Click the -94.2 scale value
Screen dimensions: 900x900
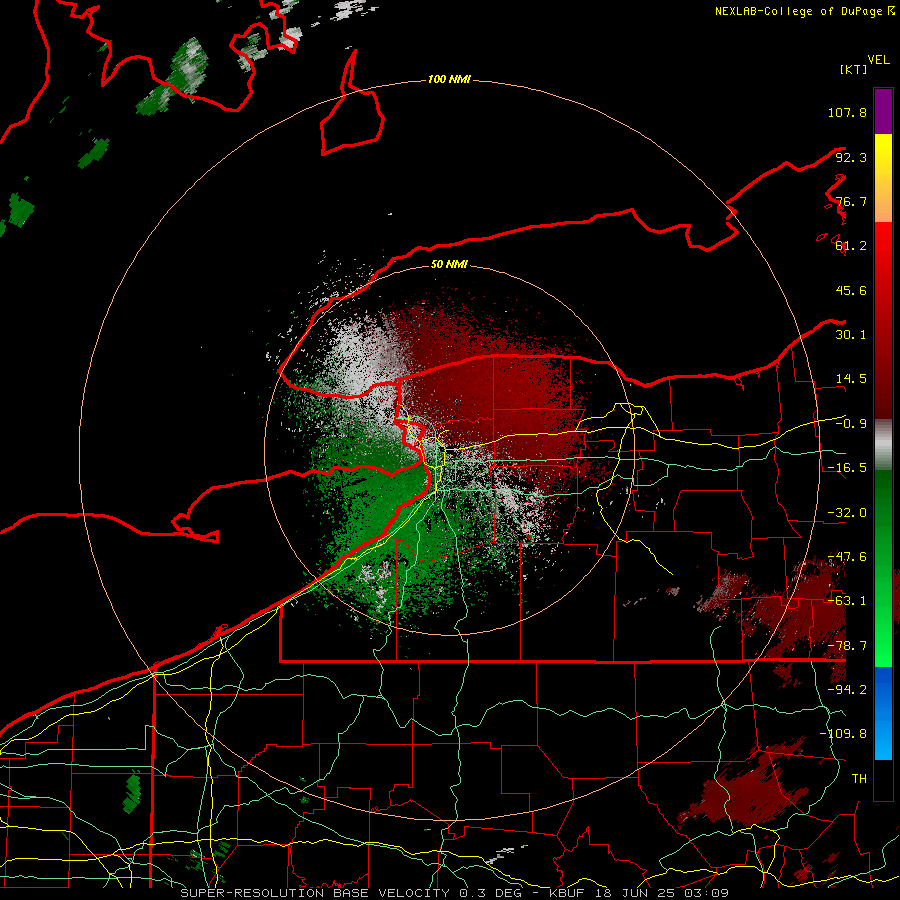coord(847,690)
